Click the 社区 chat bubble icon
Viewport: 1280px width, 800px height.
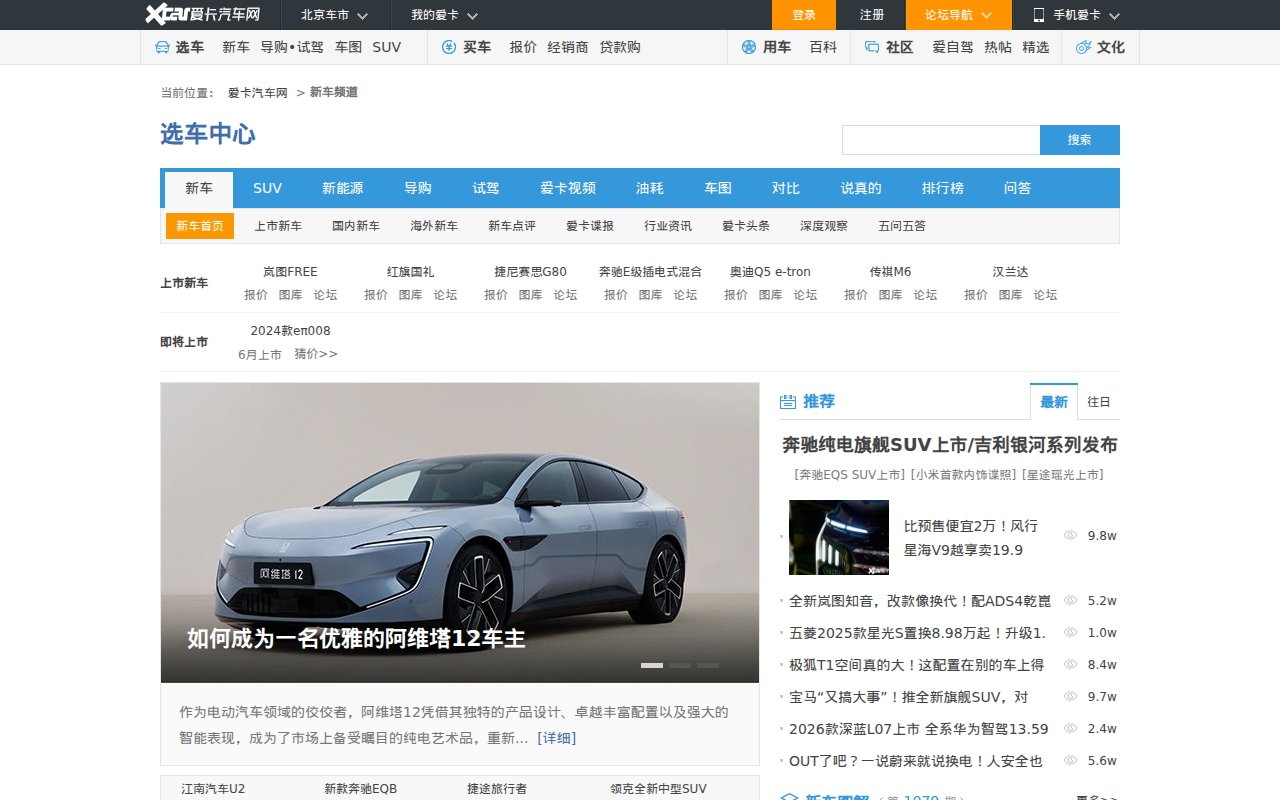click(872, 47)
